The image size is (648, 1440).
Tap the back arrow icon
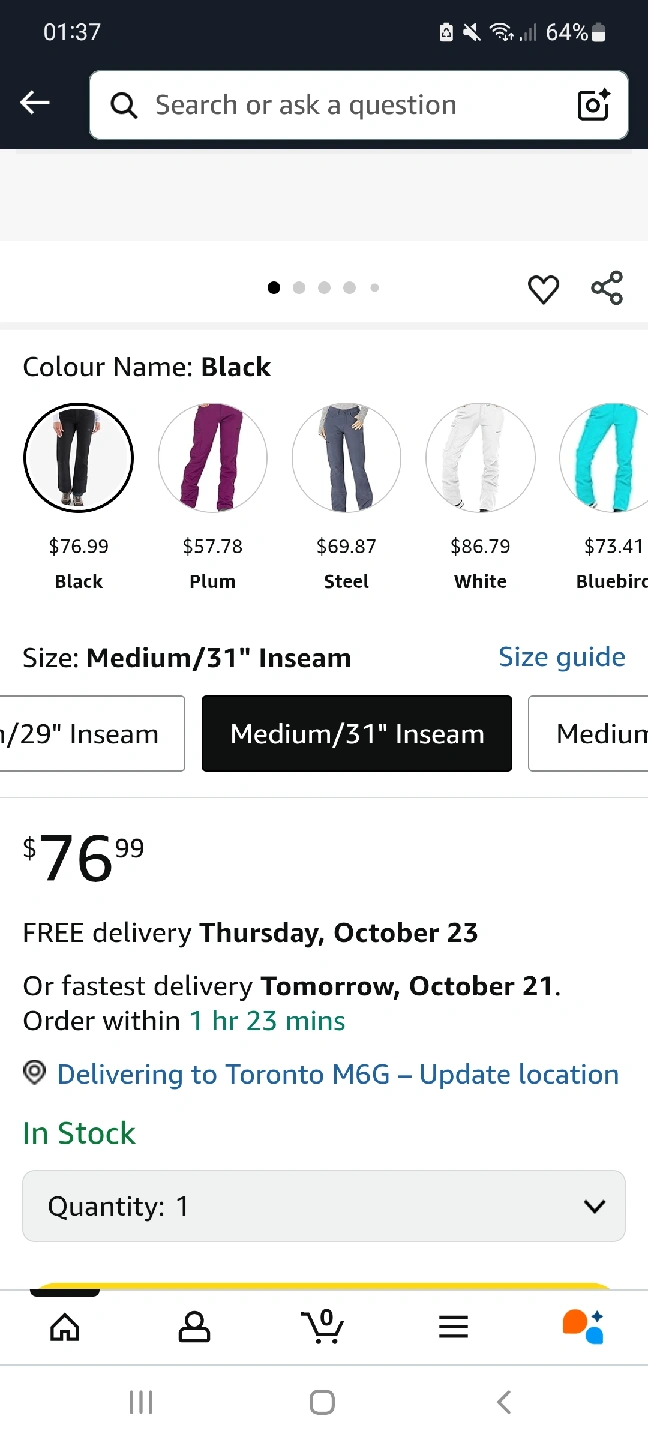point(35,103)
